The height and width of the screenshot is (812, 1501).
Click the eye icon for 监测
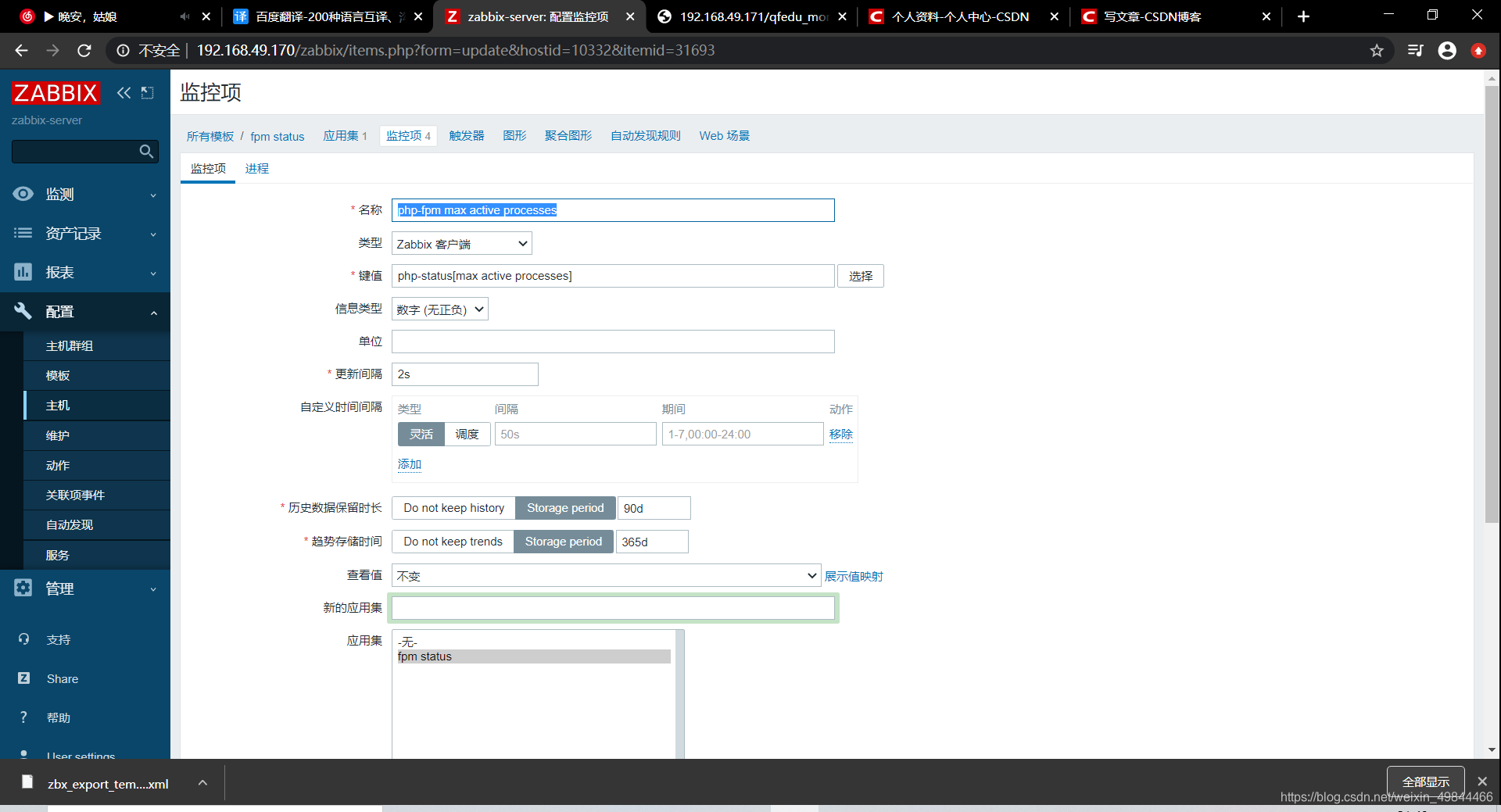click(x=23, y=194)
